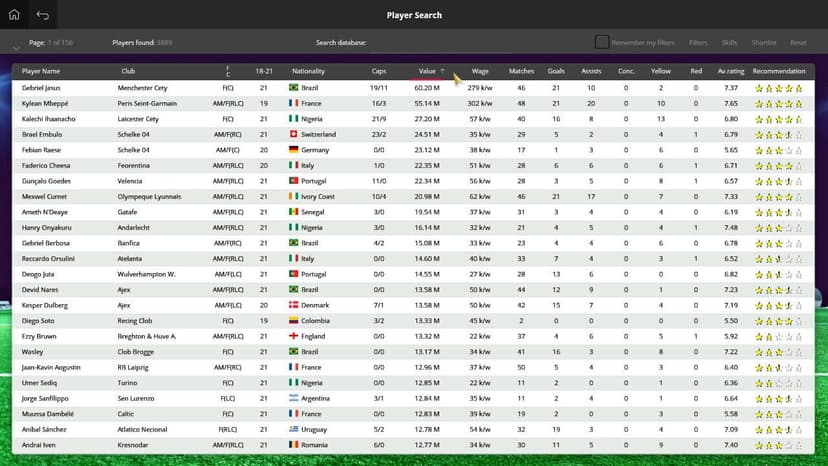828x466 pixels.
Task: Open the club Menchester Cety
Action: coord(143,88)
